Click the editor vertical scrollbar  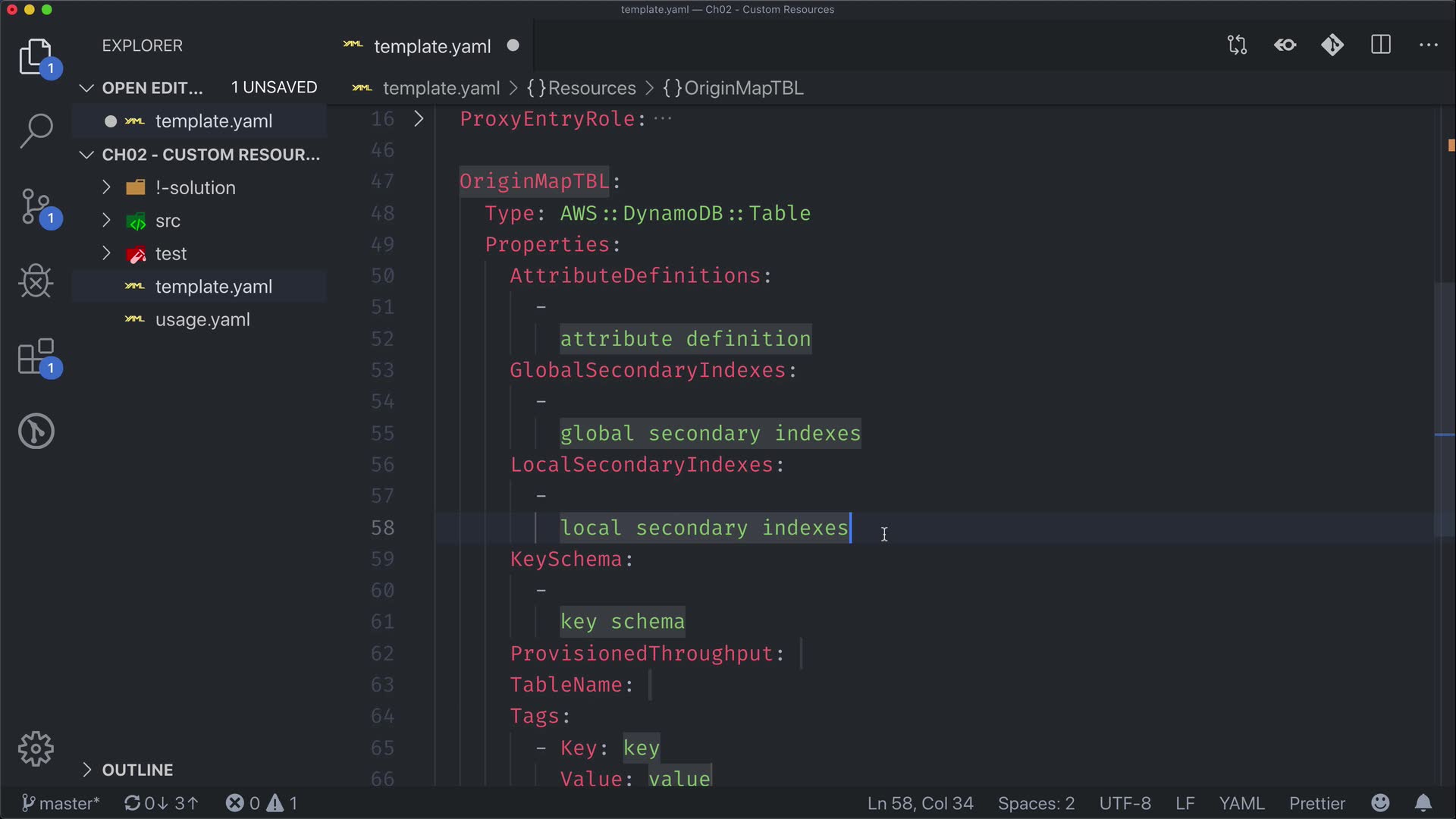(x=1445, y=409)
